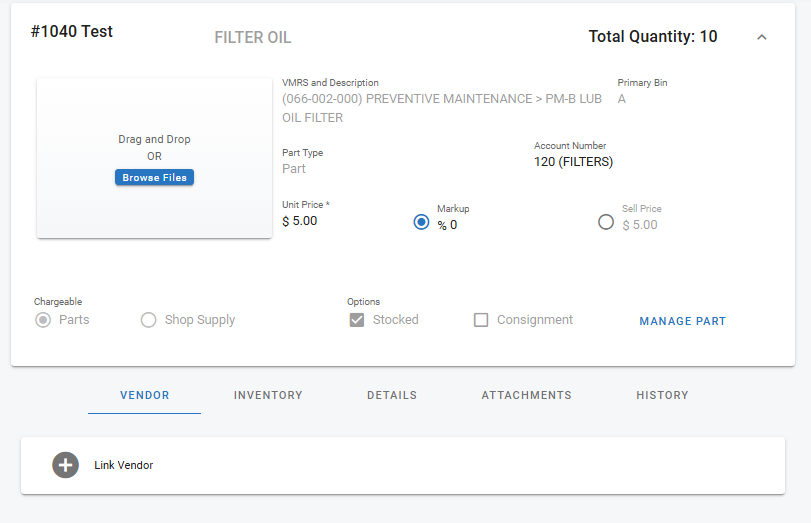Open the Inventory tab
Image resolution: width=811 pixels, height=523 pixels.
(268, 395)
